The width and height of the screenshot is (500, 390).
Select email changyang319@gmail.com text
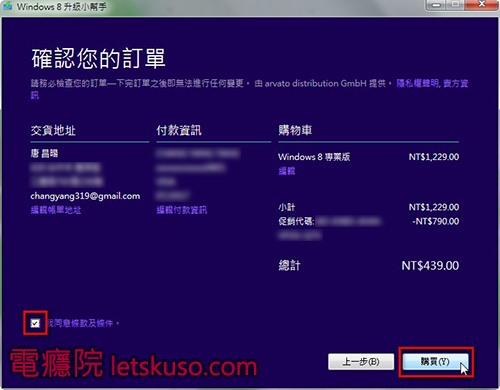tap(85, 196)
